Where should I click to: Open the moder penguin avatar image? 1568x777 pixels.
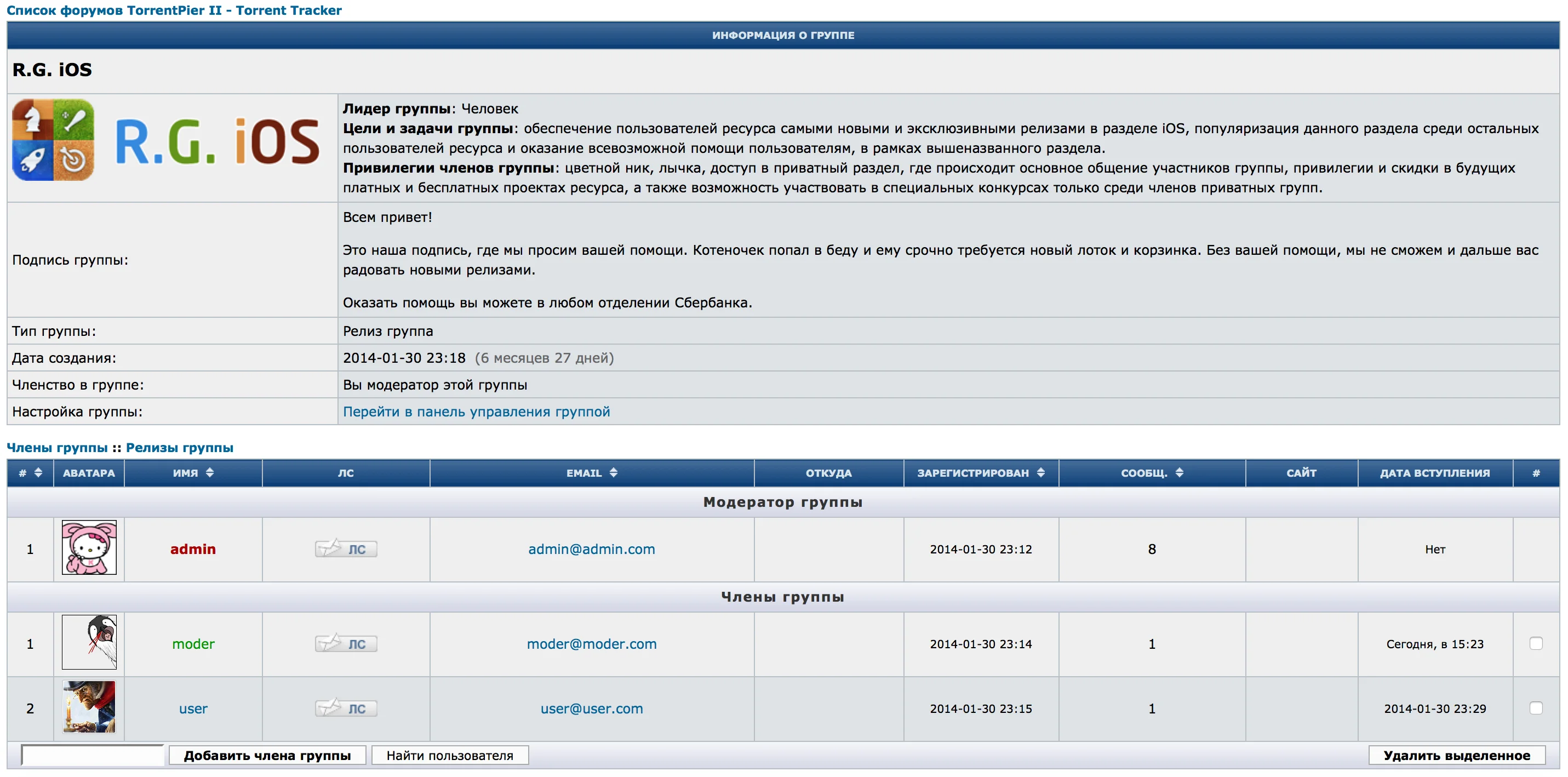coord(89,642)
